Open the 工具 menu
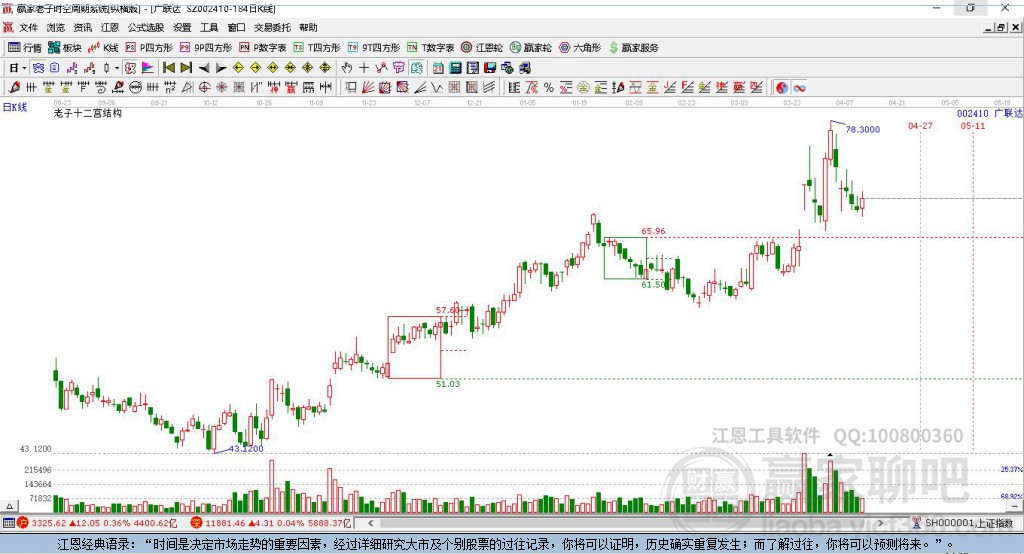This screenshot has width=1024, height=554. click(209, 27)
